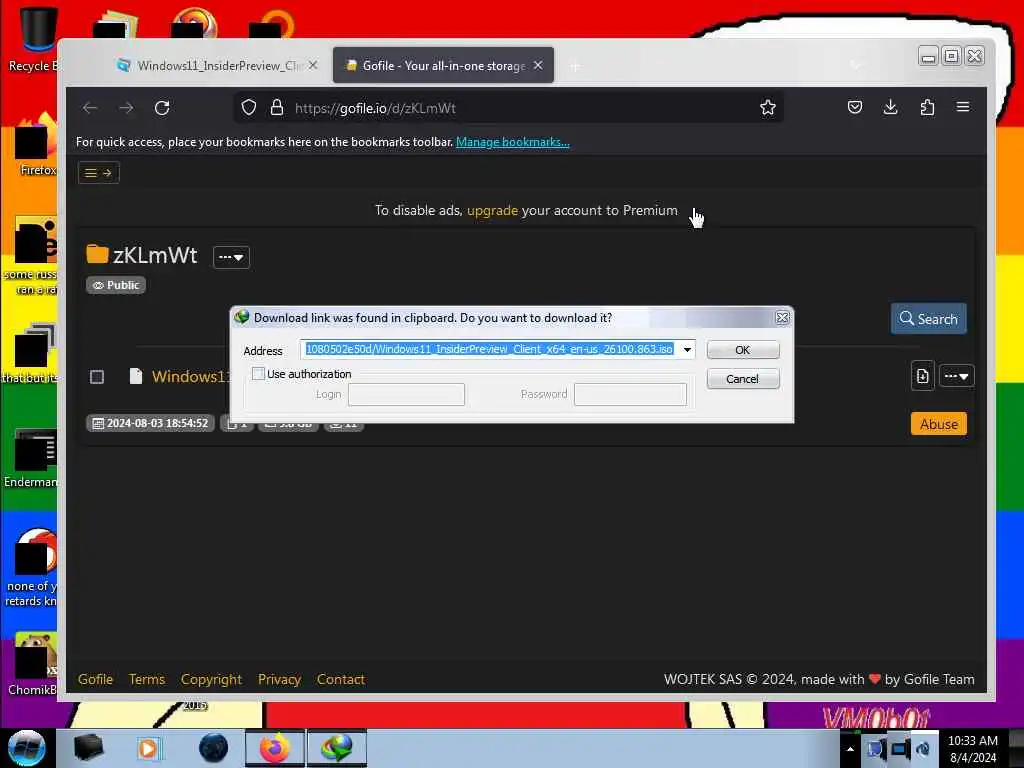Reload the Gofile page

click(162, 108)
